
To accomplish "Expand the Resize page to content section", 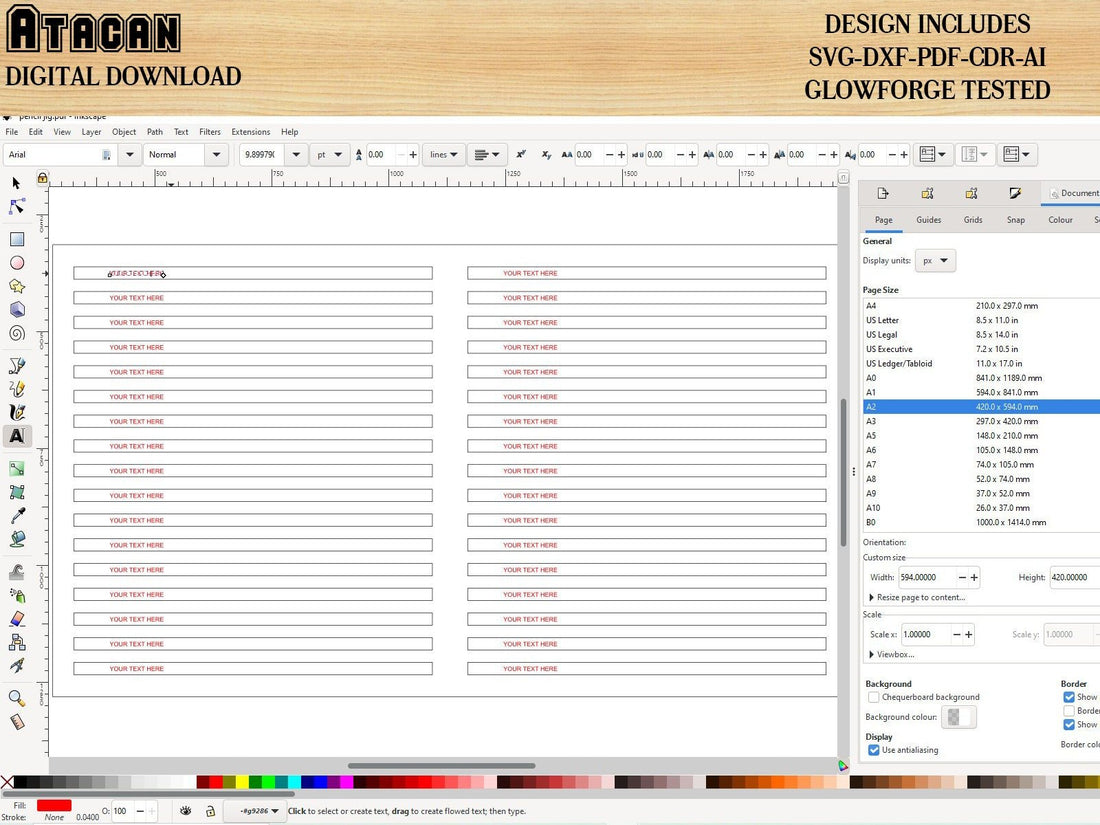I will tap(871, 597).
